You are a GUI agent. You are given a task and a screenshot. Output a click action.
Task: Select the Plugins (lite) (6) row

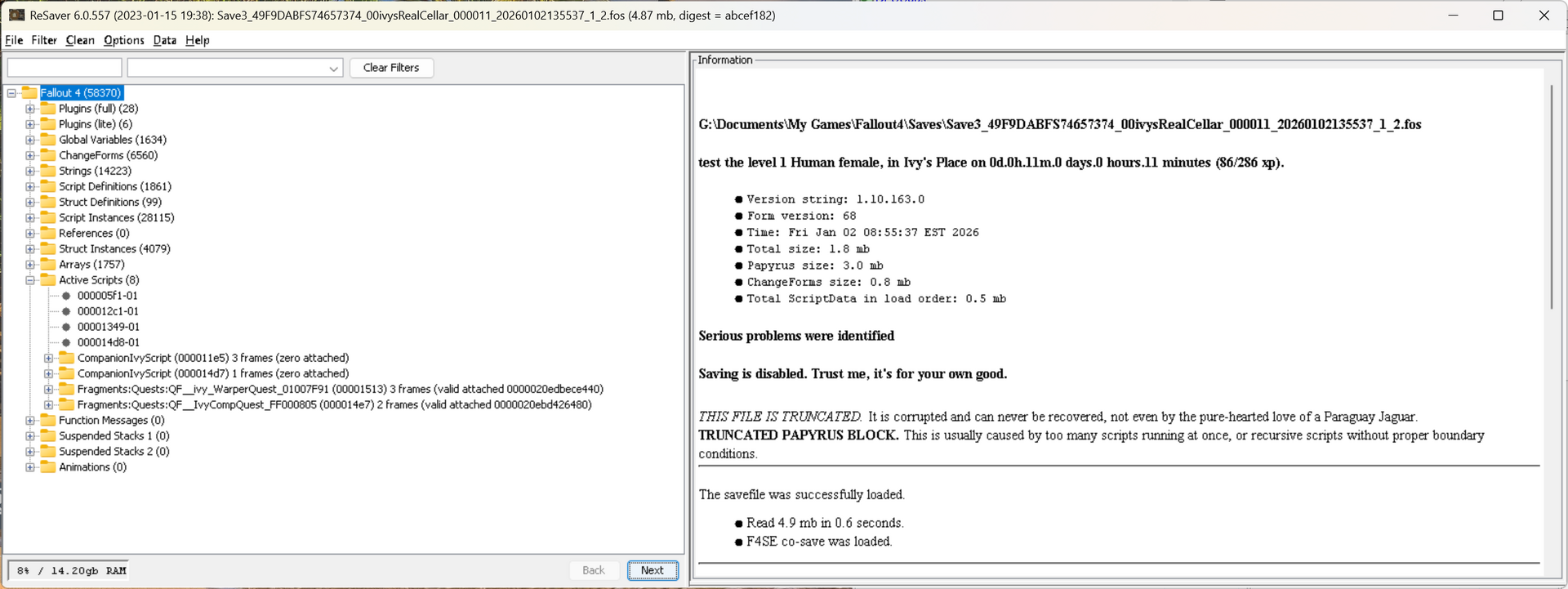(x=96, y=124)
